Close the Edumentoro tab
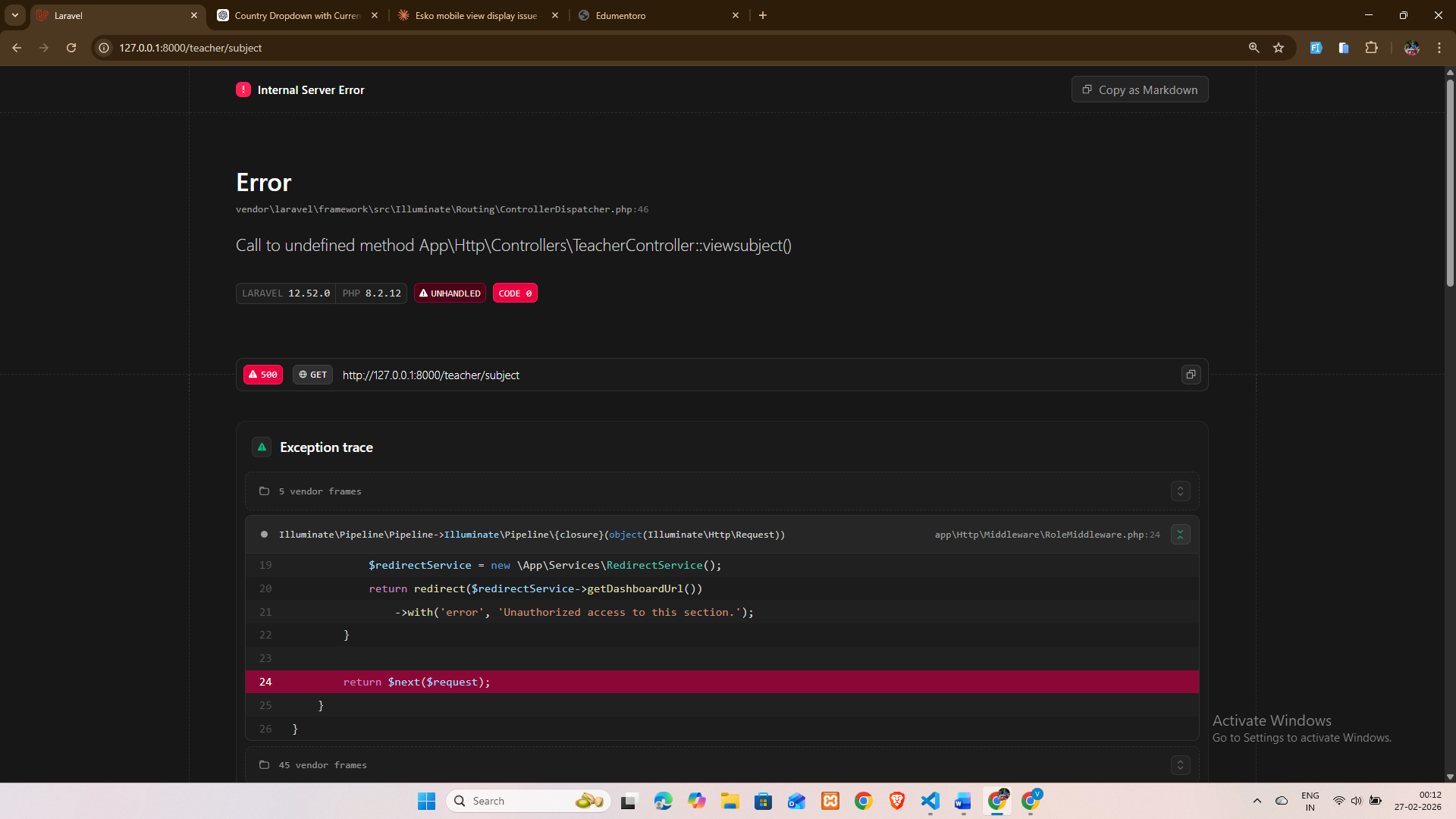The width and height of the screenshot is (1456, 819). click(736, 15)
